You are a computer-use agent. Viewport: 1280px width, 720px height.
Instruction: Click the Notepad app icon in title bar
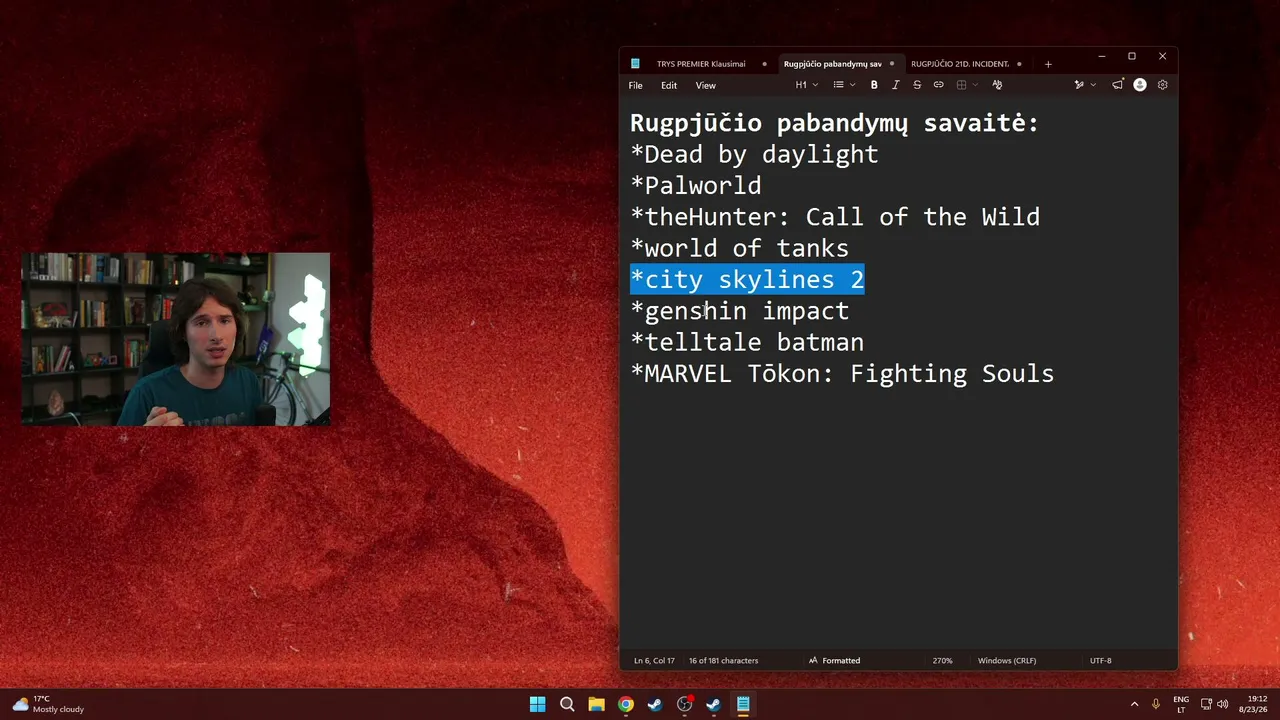[635, 64]
